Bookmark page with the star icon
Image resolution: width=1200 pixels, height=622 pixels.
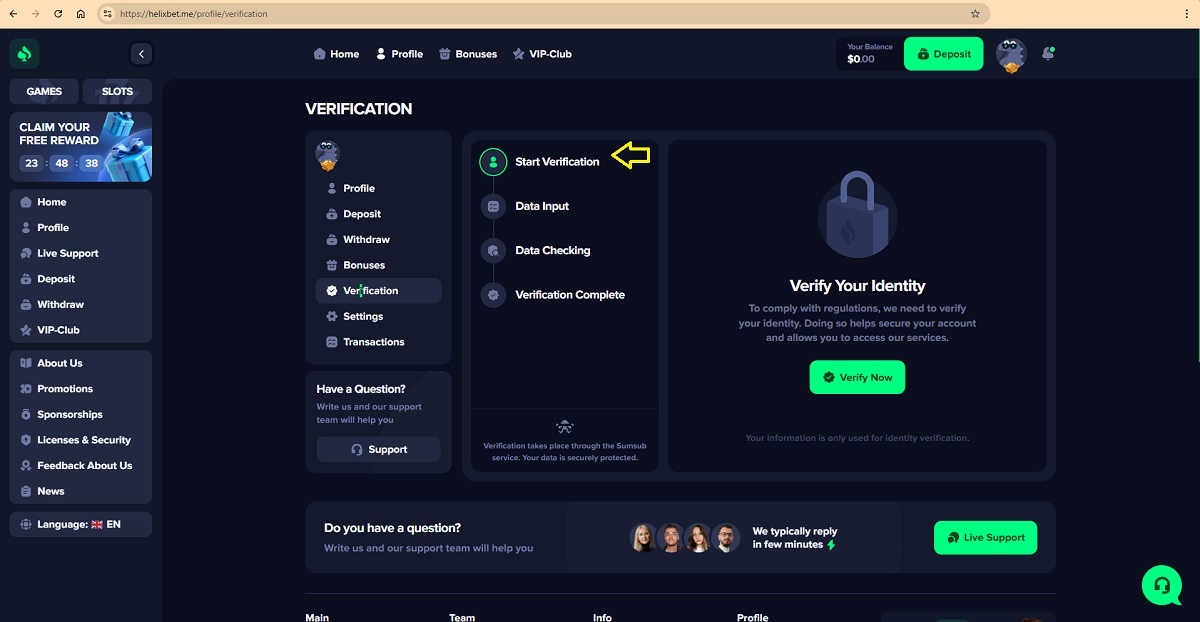tap(975, 14)
